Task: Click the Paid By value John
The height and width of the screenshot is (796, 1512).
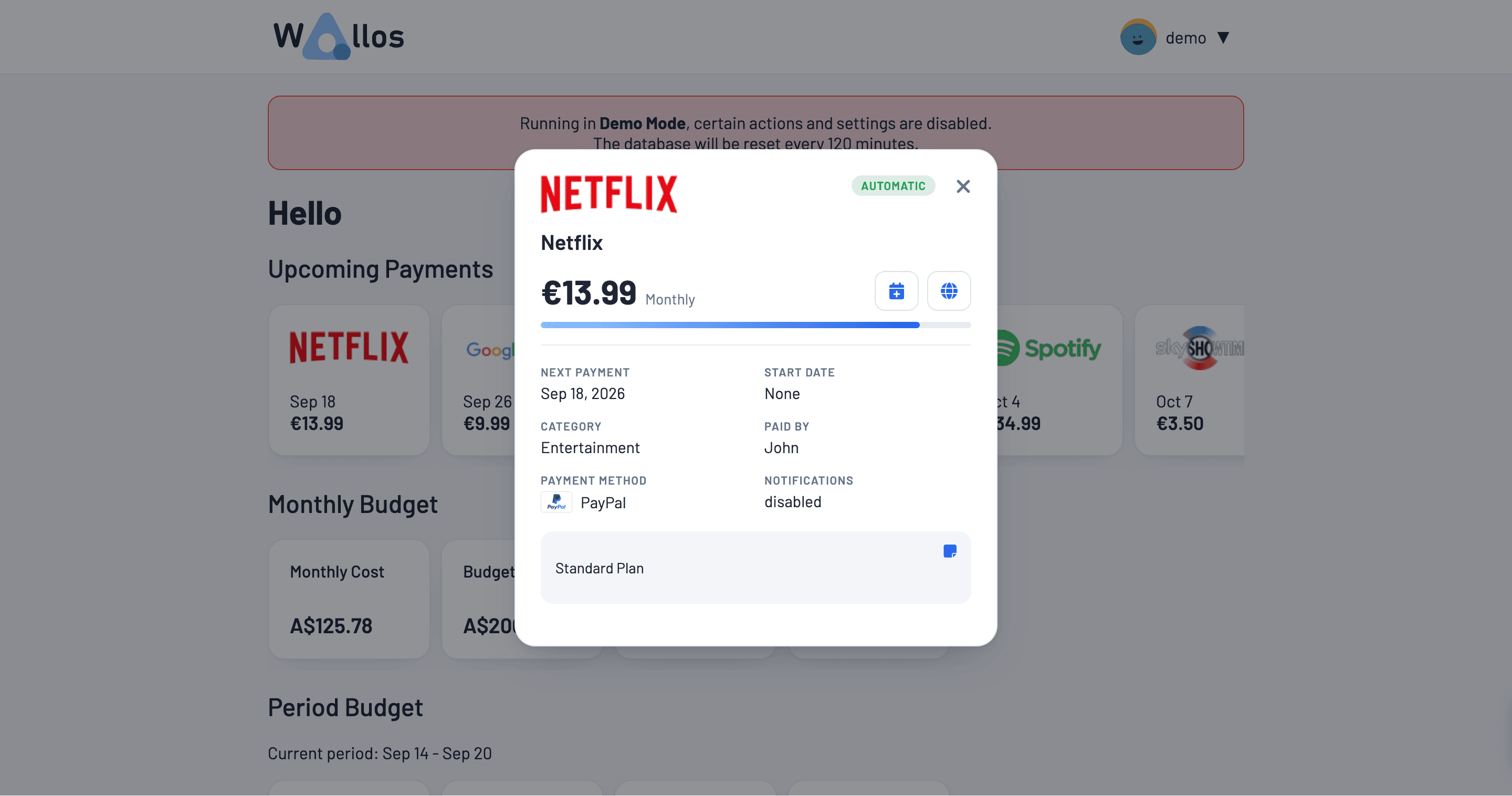Action: (781, 448)
